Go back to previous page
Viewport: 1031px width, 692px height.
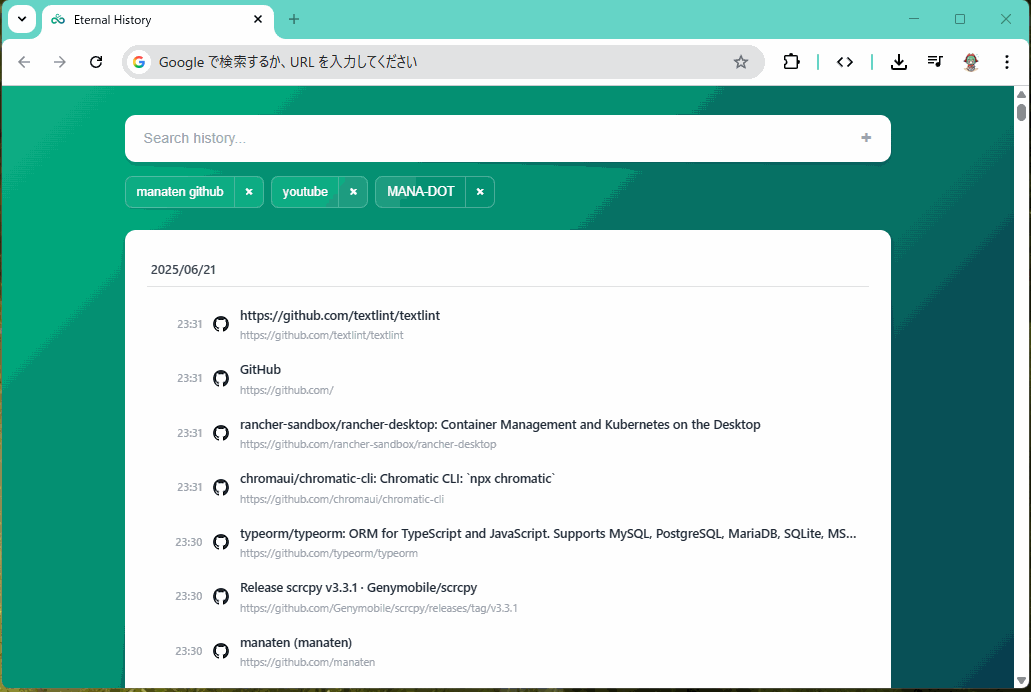tap(24, 62)
